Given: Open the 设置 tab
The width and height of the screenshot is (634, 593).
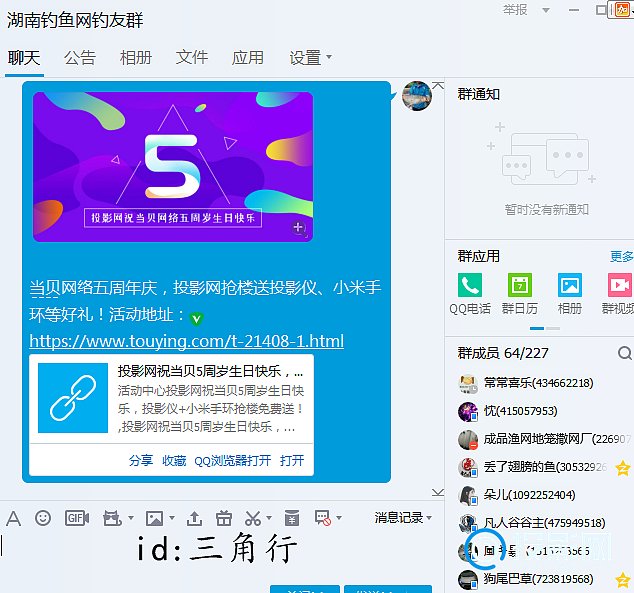Looking at the screenshot, I should (305, 58).
